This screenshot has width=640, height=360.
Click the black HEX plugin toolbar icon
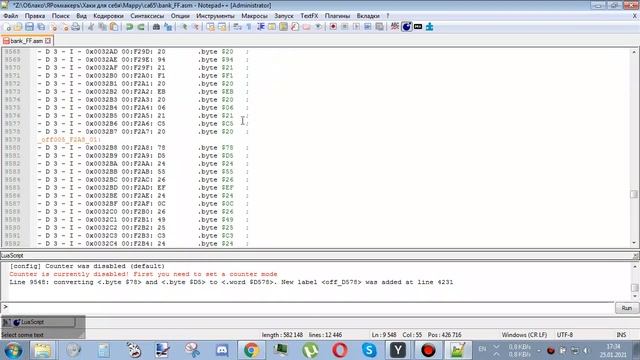418,27
